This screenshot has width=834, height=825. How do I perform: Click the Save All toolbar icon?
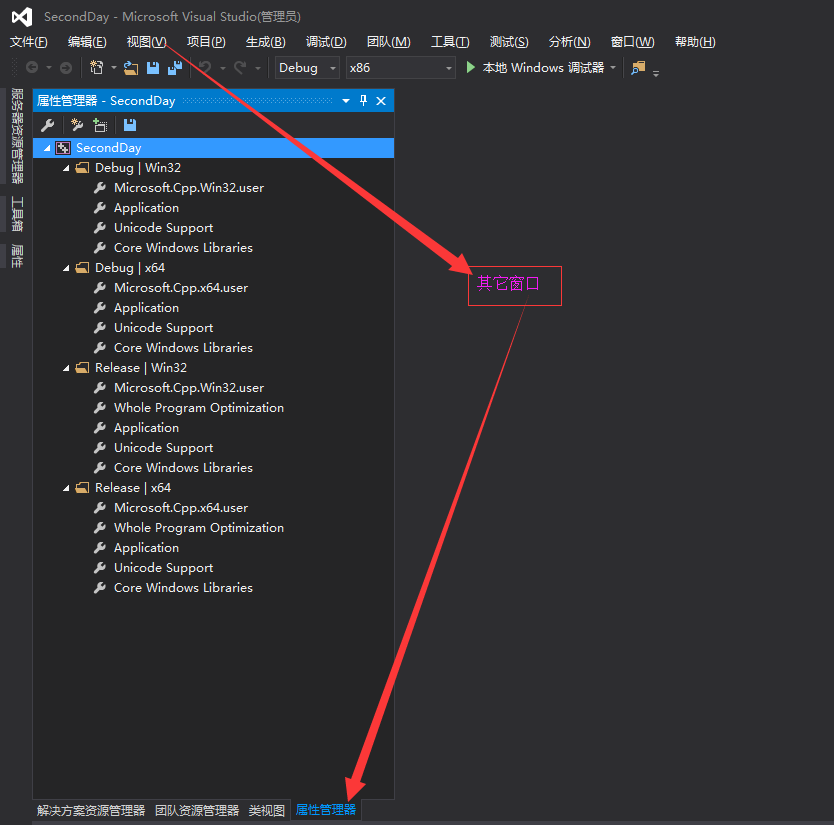coord(175,68)
